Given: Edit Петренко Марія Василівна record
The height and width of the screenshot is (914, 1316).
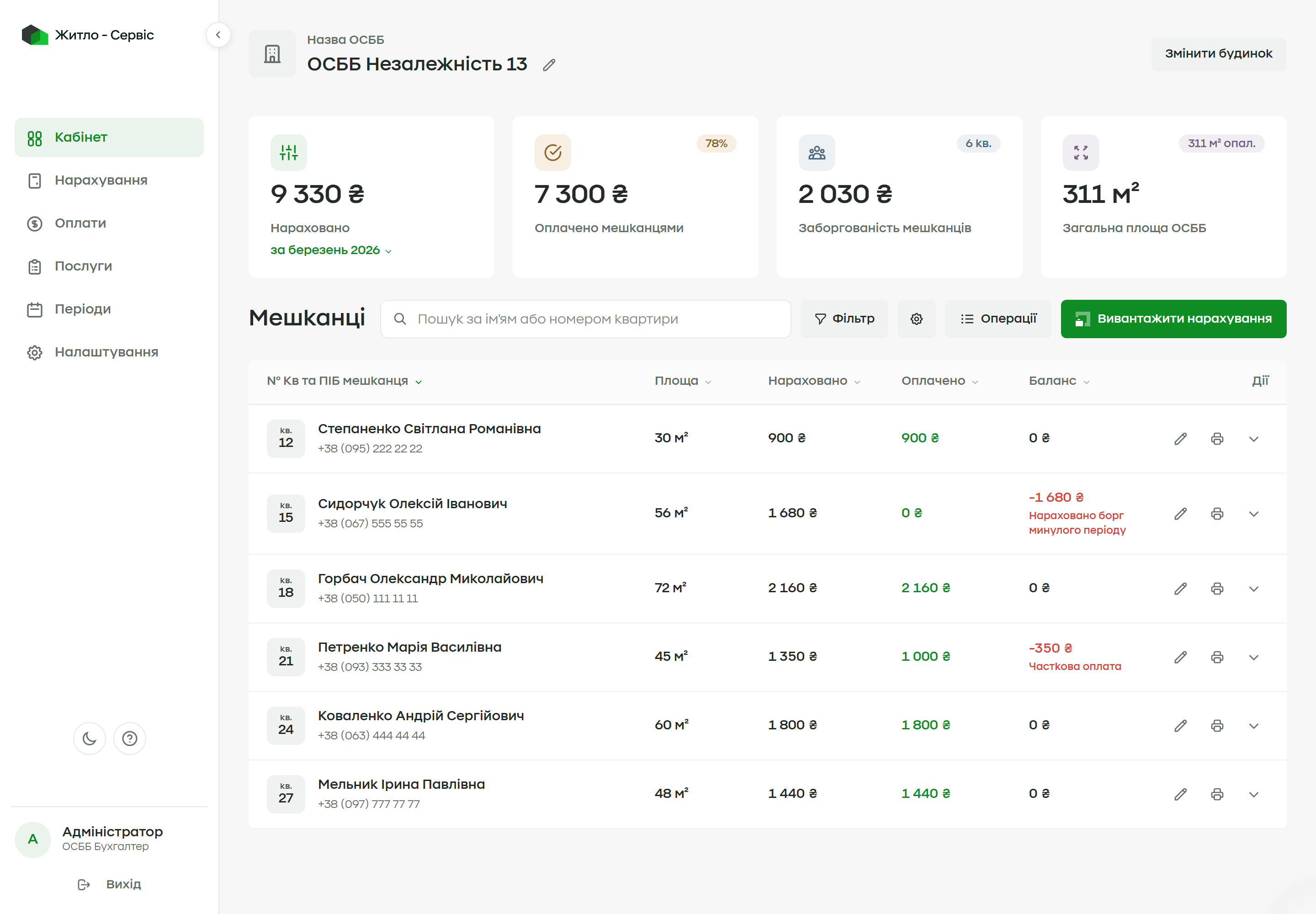Looking at the screenshot, I should [x=1180, y=658].
